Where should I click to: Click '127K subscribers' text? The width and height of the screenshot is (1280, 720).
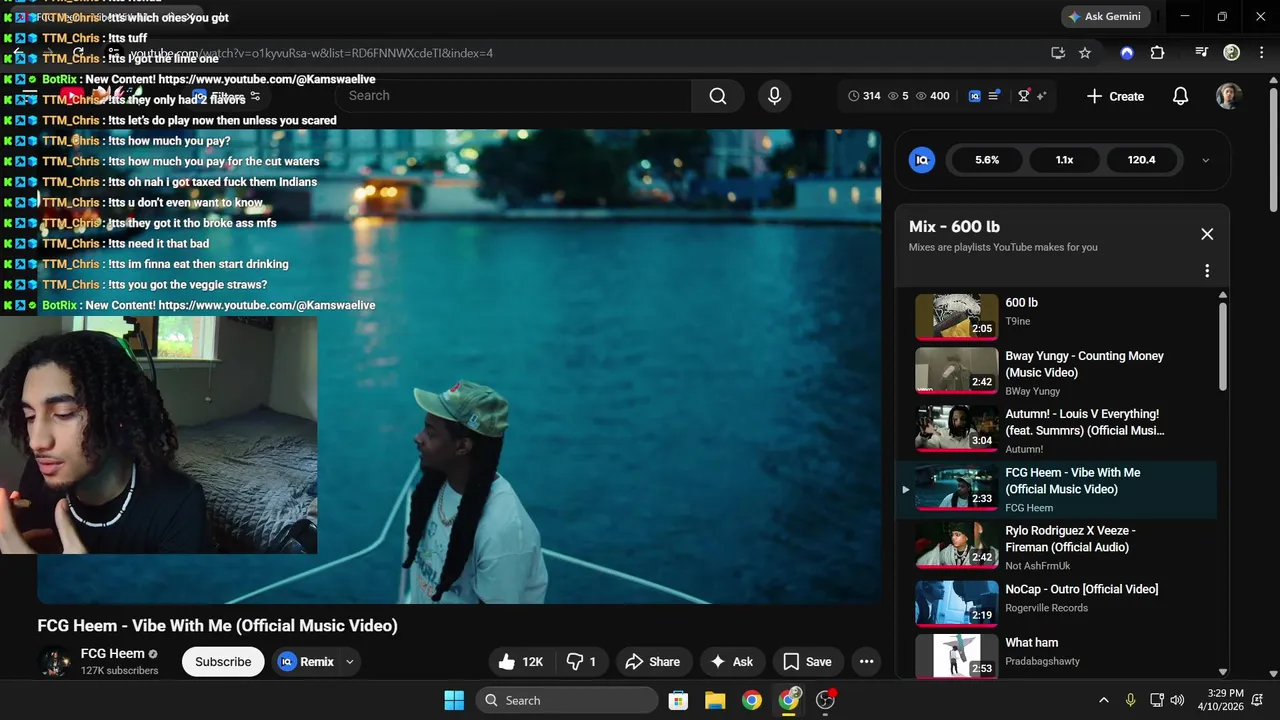point(120,671)
